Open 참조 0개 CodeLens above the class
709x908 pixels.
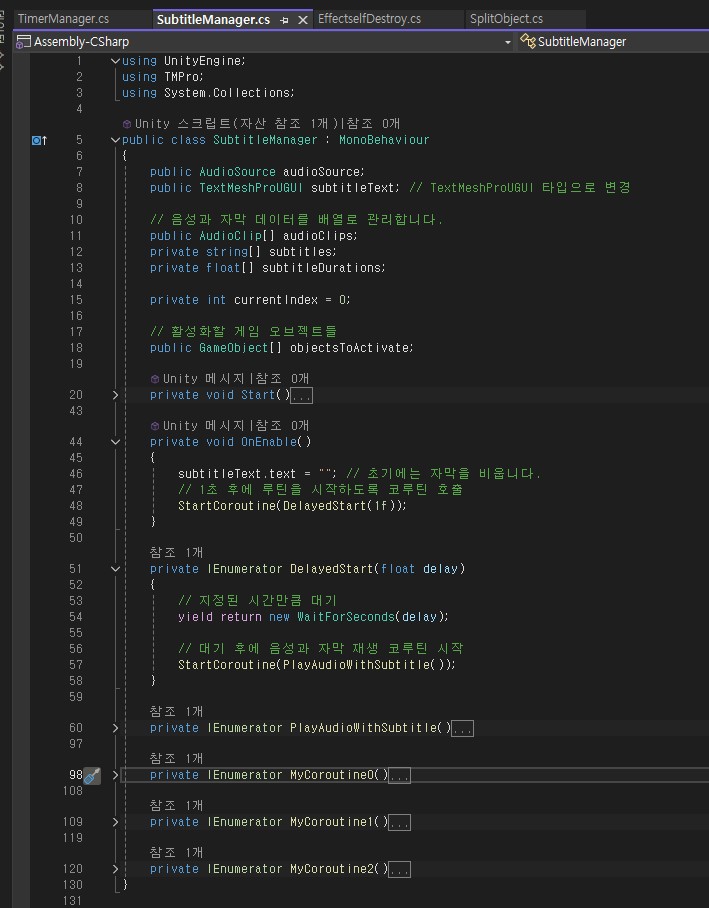tap(374, 123)
